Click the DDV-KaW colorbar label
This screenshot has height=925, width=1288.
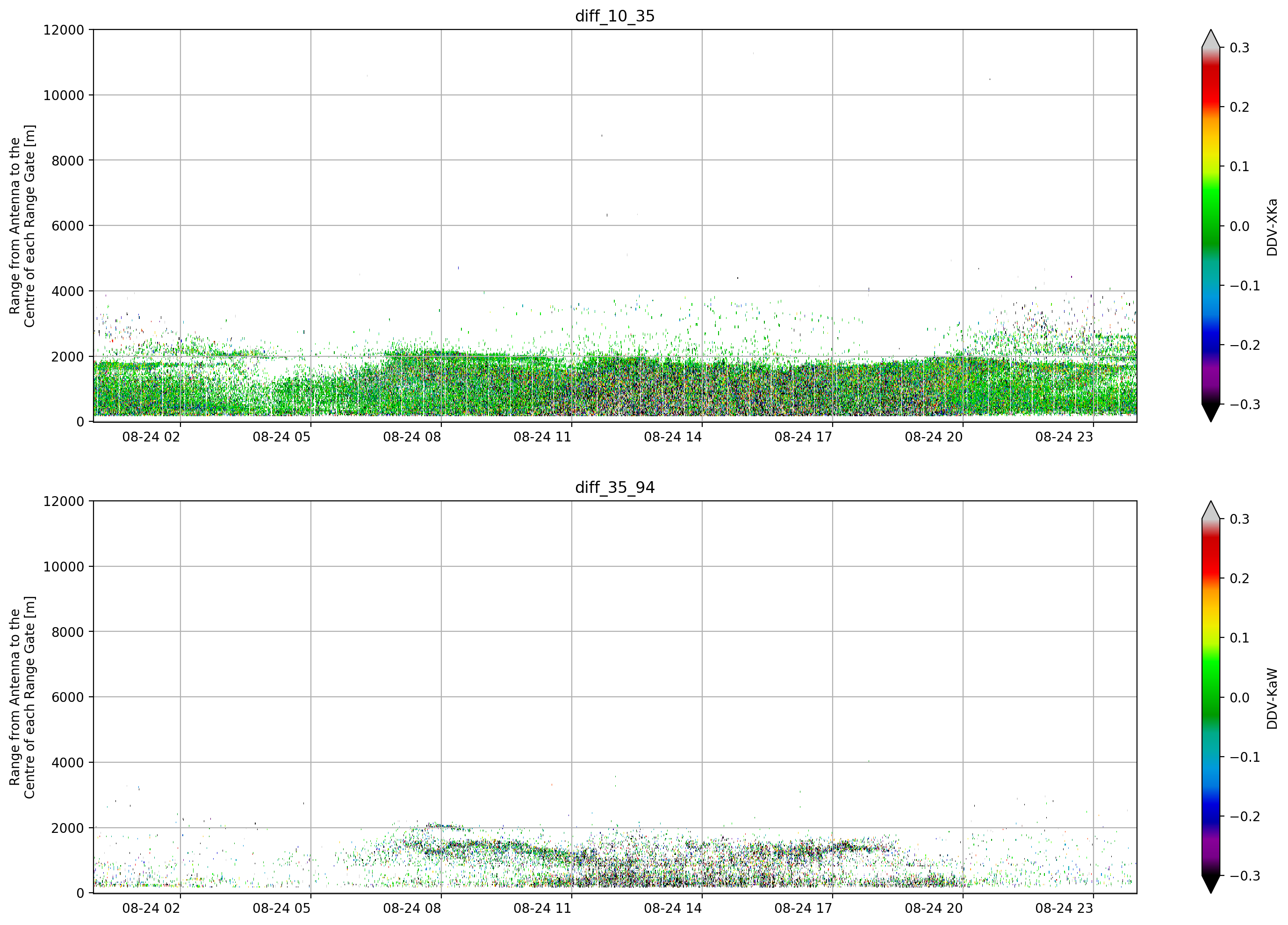point(1272,698)
